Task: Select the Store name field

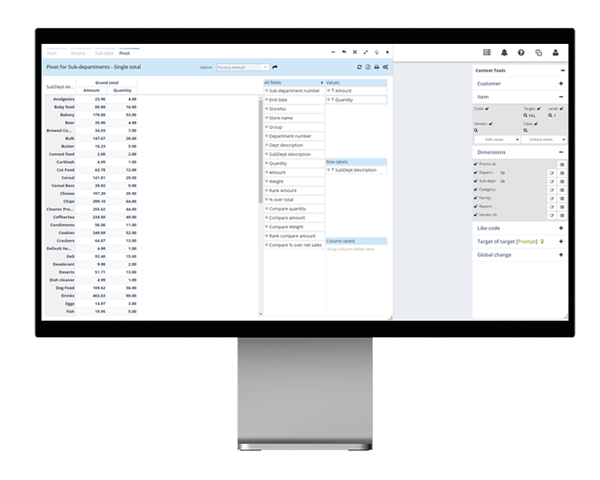Action: pyautogui.click(x=280, y=118)
